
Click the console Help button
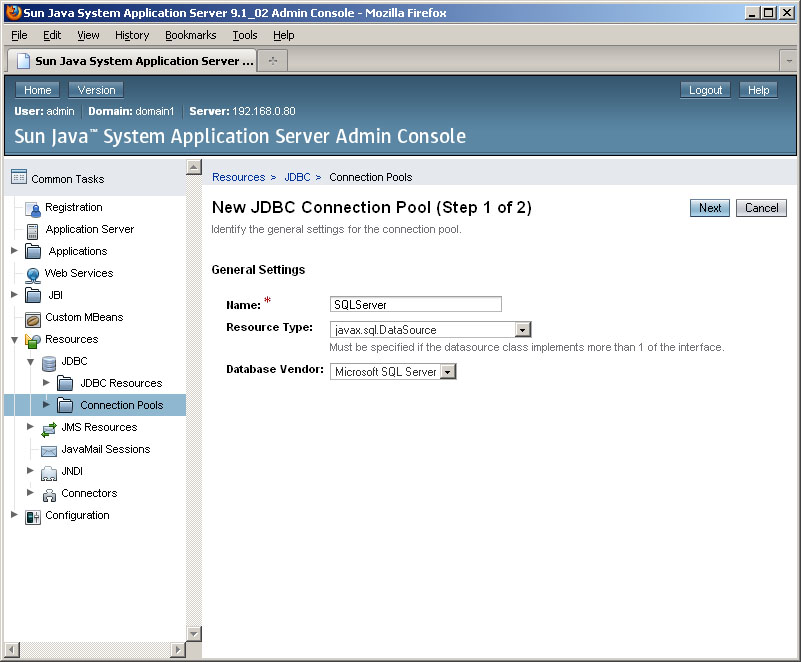(x=759, y=90)
